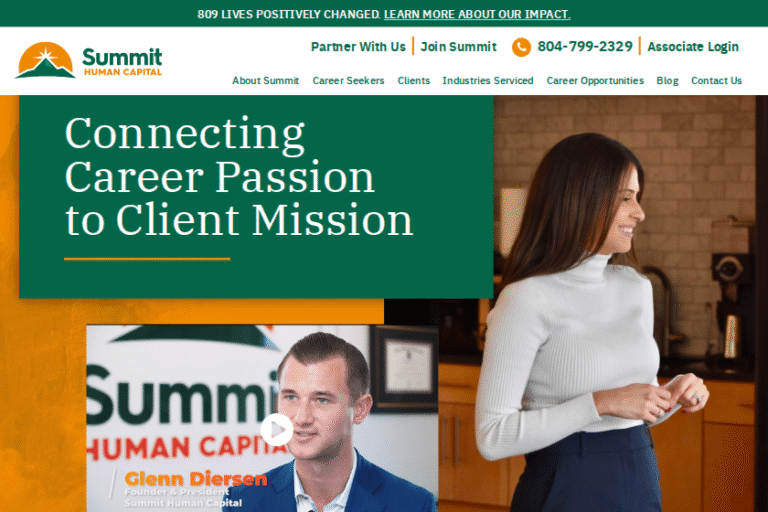Image resolution: width=768 pixels, height=512 pixels.
Task: Open the Industries Serviced menu
Action: click(488, 80)
